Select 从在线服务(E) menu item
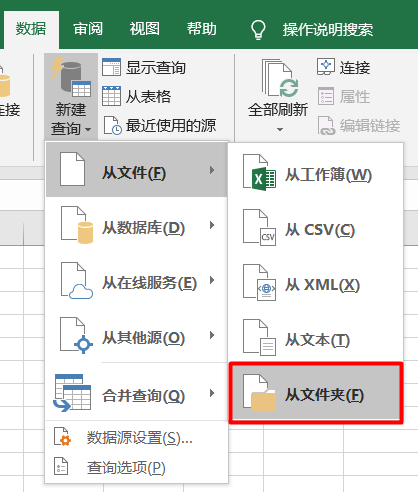 [x=137, y=280]
